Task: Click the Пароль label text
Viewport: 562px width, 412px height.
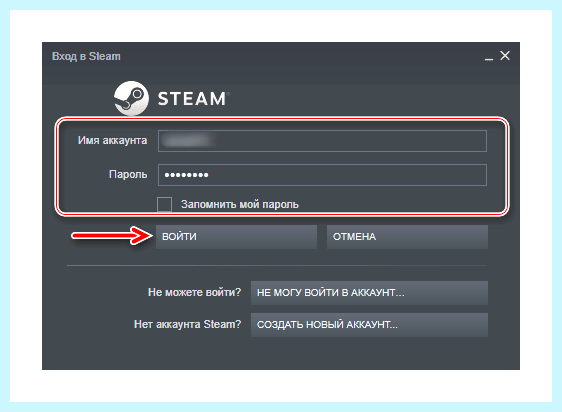Action: point(128,174)
